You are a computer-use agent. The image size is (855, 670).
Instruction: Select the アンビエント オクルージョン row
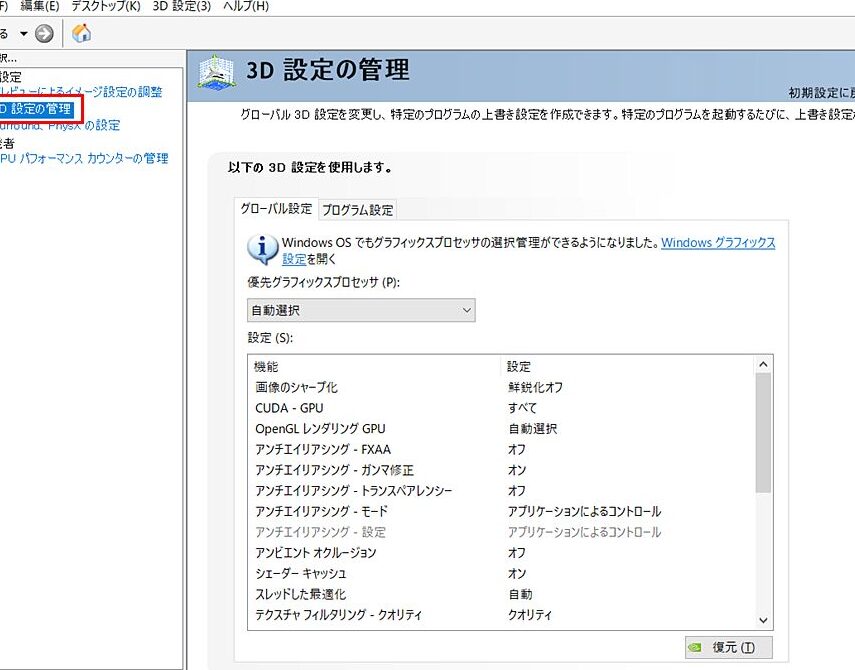coord(502,553)
